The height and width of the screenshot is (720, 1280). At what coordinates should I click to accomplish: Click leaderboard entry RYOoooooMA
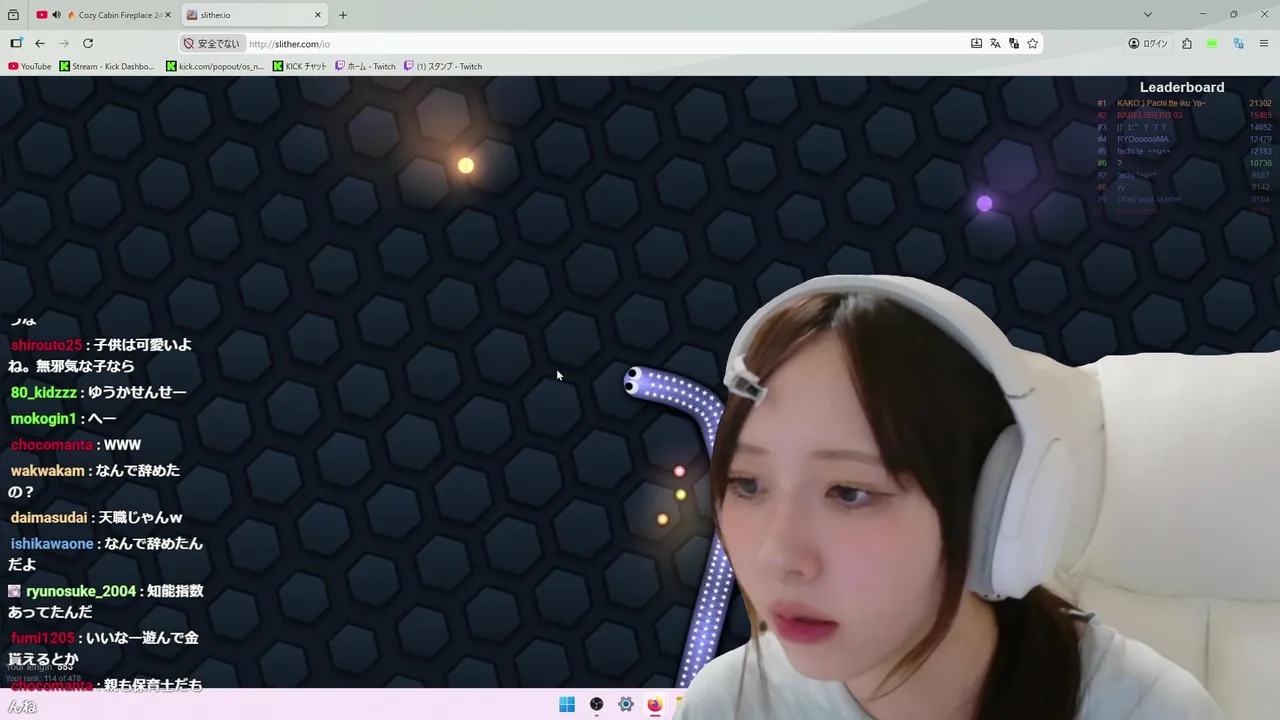(1142, 139)
